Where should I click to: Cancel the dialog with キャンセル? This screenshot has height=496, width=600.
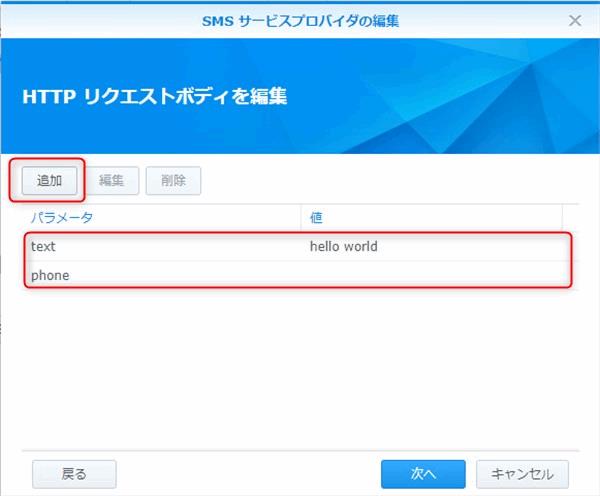coord(522,474)
